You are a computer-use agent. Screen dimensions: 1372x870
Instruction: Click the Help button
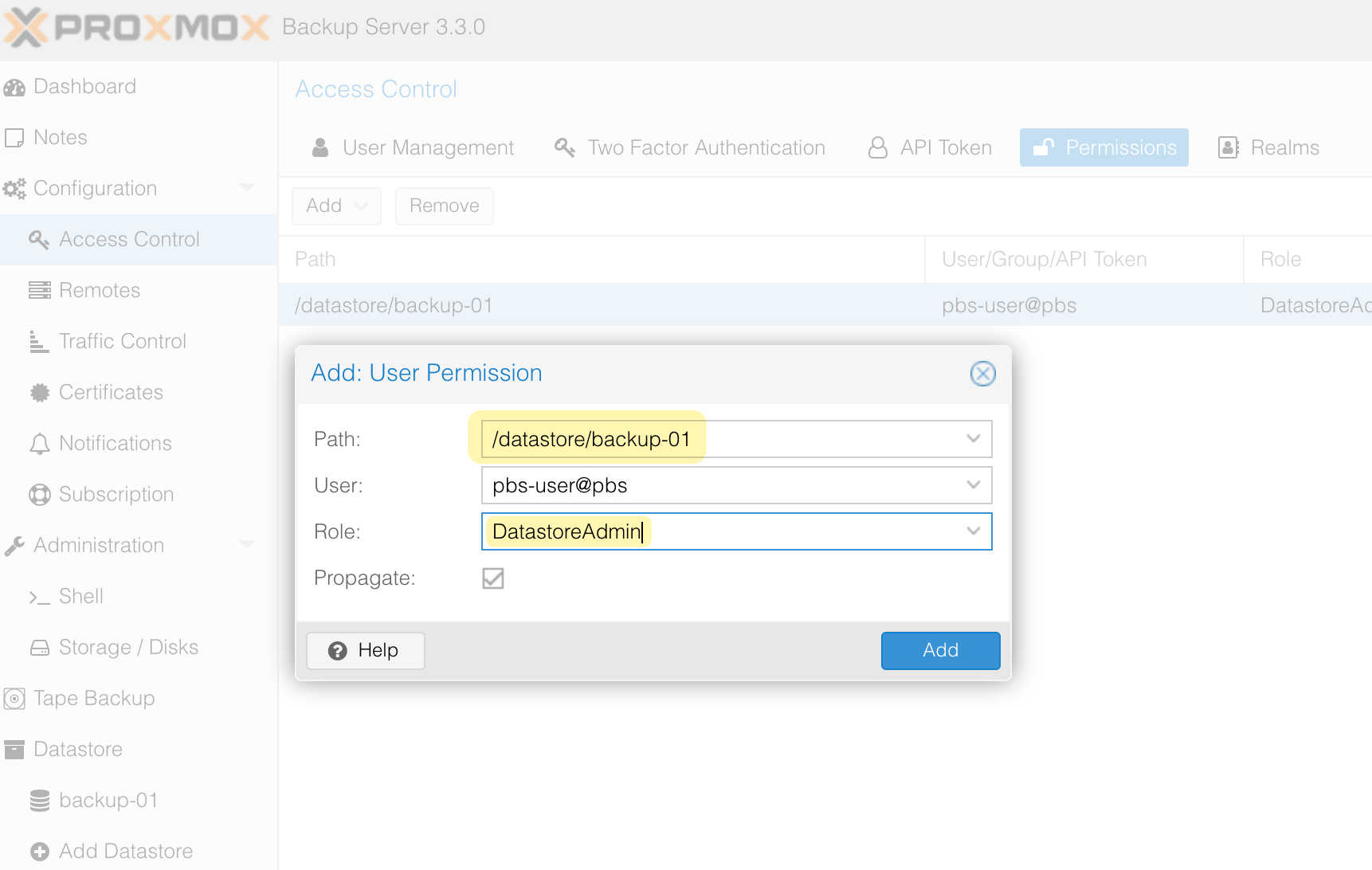(365, 650)
